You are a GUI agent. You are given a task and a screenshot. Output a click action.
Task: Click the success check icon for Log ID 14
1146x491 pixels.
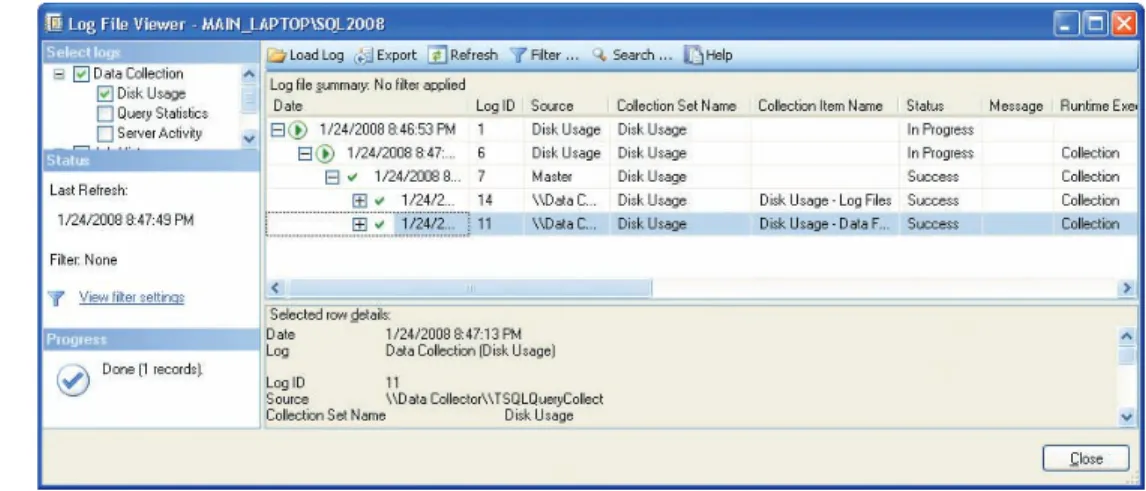[x=379, y=200]
